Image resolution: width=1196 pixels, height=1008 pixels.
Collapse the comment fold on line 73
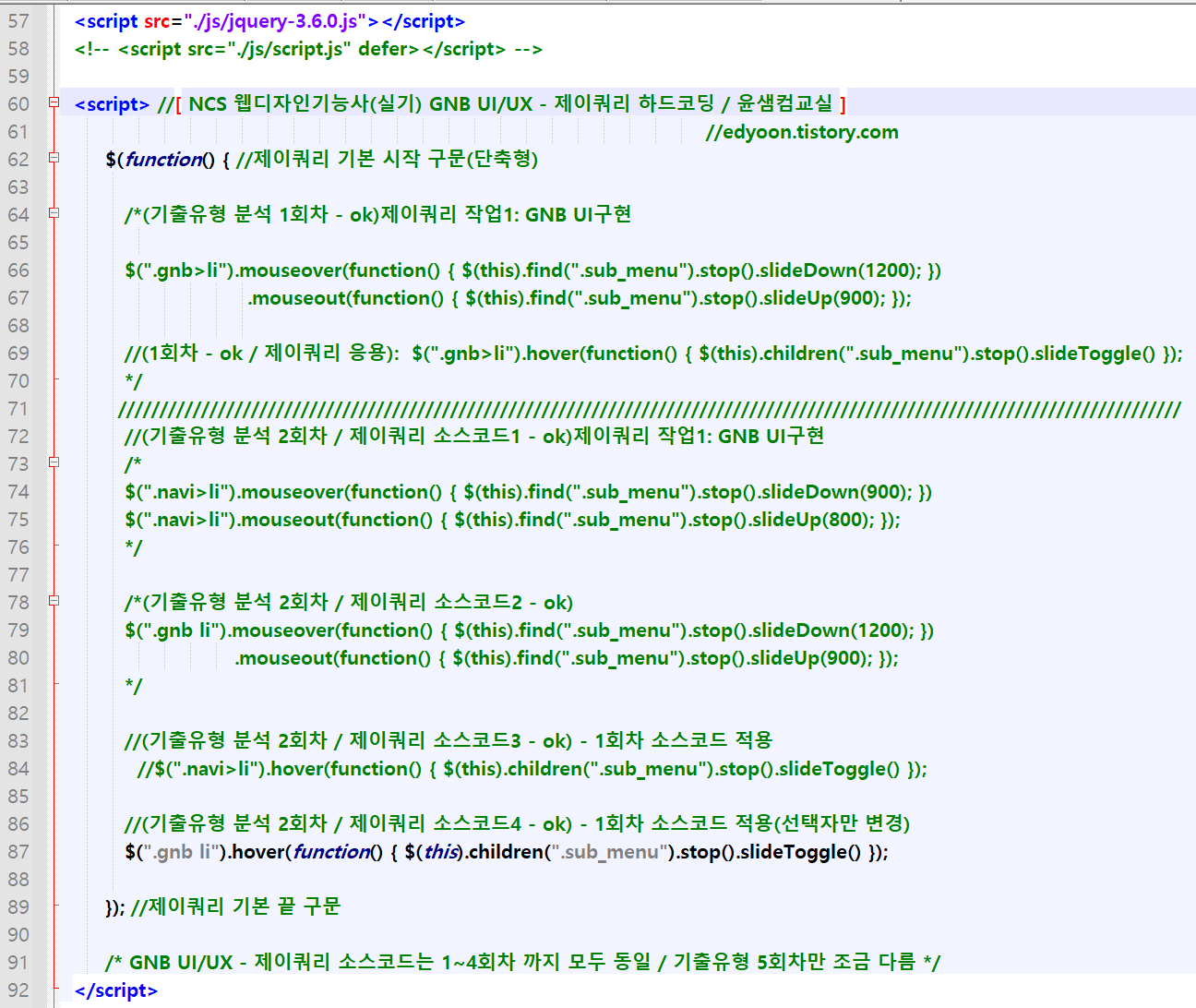(54, 462)
